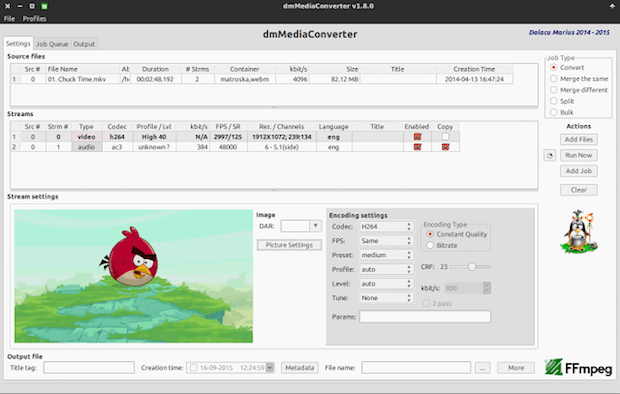Click the Clear button
This screenshot has height=394, width=620.
578,190
